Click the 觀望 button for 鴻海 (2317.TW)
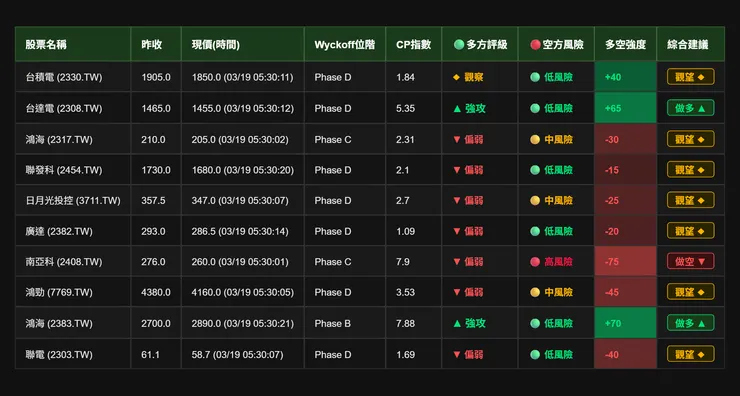Screen dimensions: 740x396 (x=690, y=139)
